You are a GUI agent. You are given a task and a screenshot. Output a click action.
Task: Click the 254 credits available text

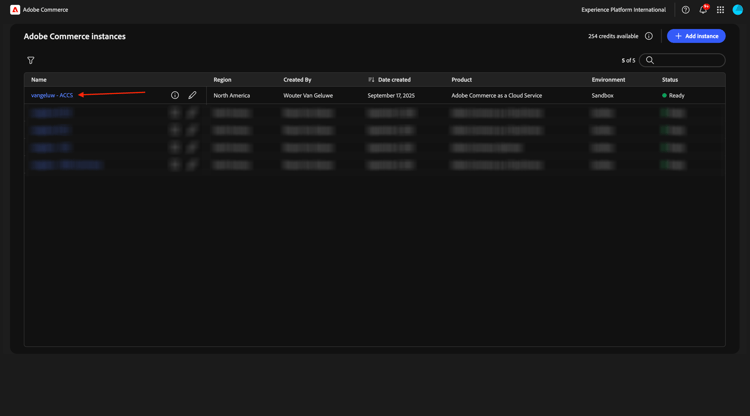click(x=613, y=36)
